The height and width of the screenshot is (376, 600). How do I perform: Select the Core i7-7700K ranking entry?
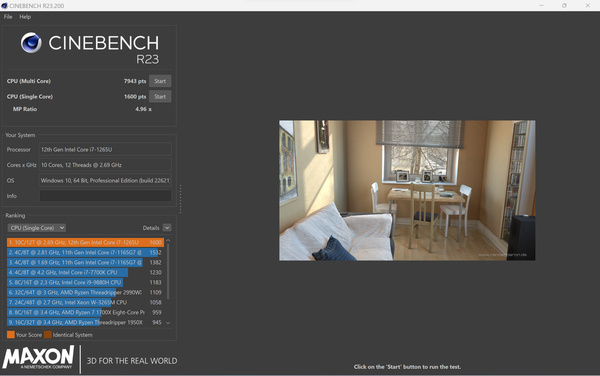[85, 272]
